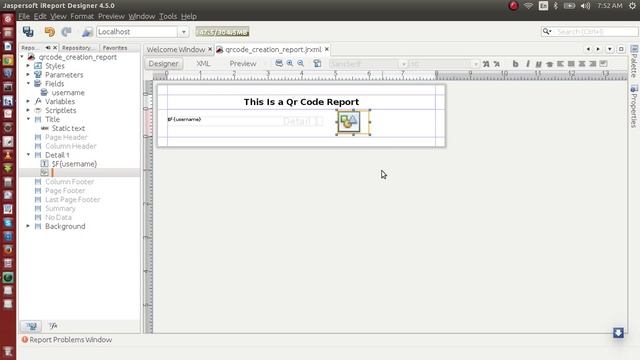Click the vertical align icon after alignment buttons
Screen dimensions: 640x360
603,64
